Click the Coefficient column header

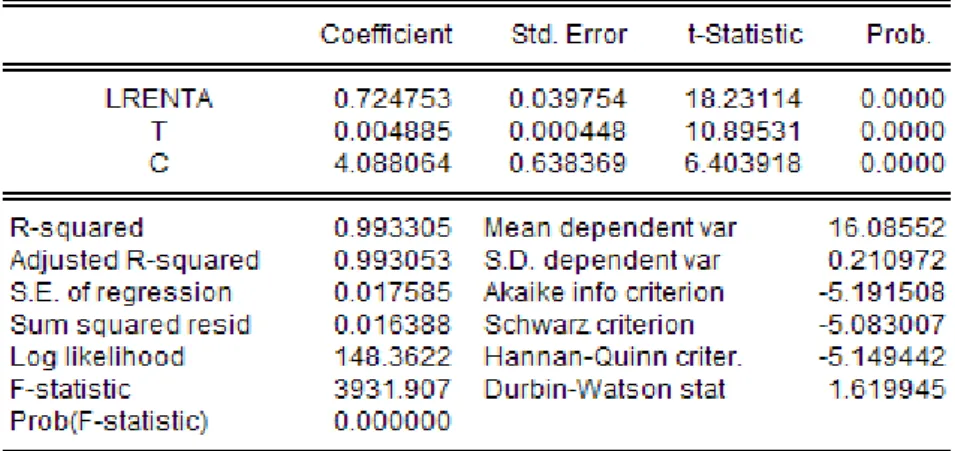point(387,35)
